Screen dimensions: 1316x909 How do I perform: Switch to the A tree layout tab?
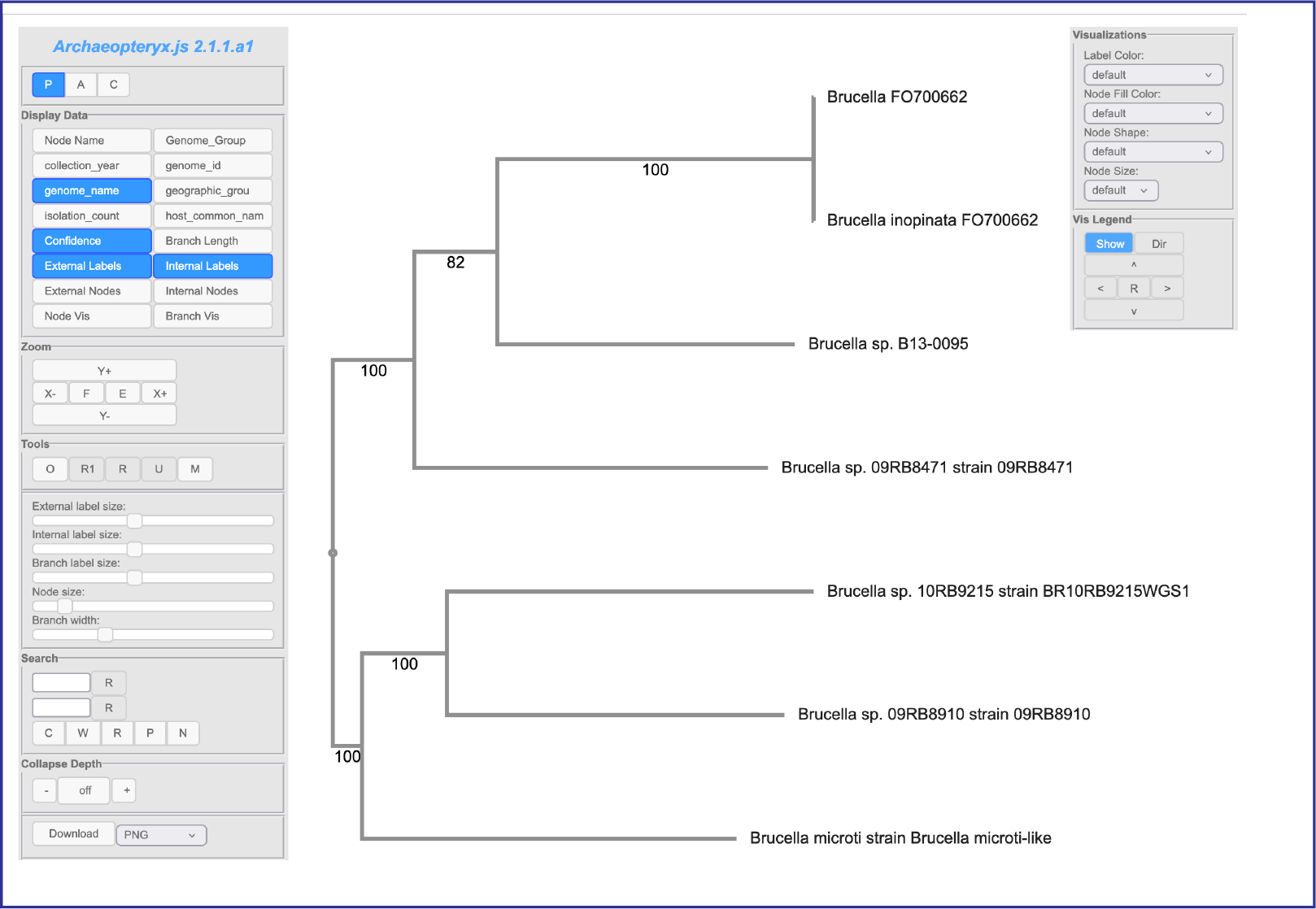click(81, 85)
